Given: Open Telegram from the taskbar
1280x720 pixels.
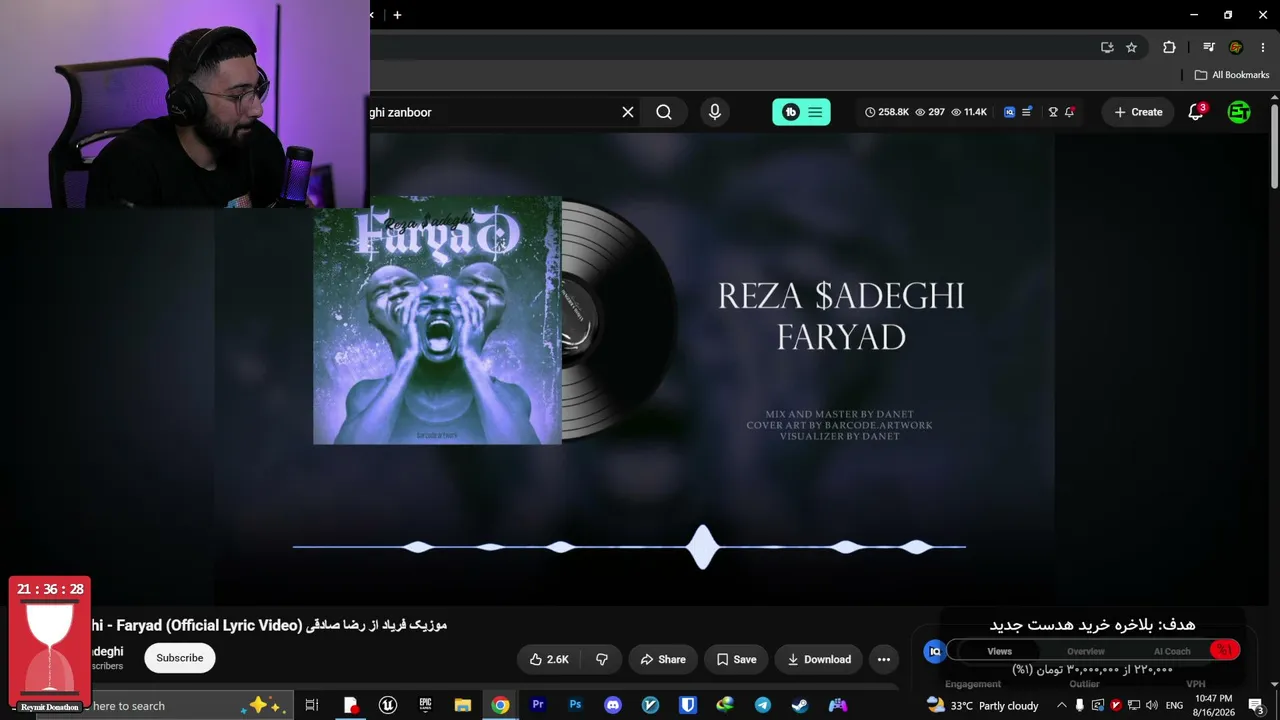Looking at the screenshot, I should click(x=763, y=705).
